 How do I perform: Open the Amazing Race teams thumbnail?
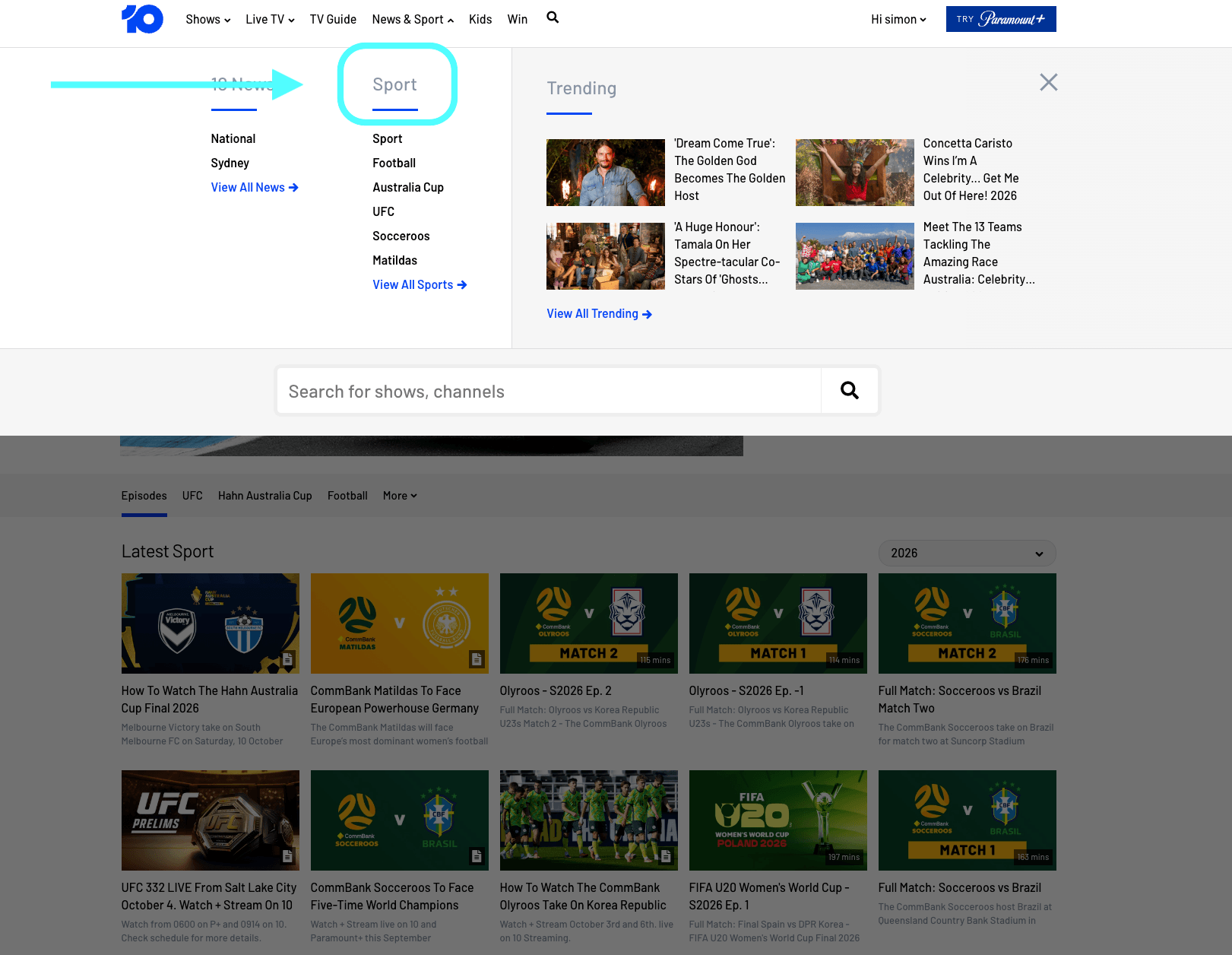pos(855,256)
